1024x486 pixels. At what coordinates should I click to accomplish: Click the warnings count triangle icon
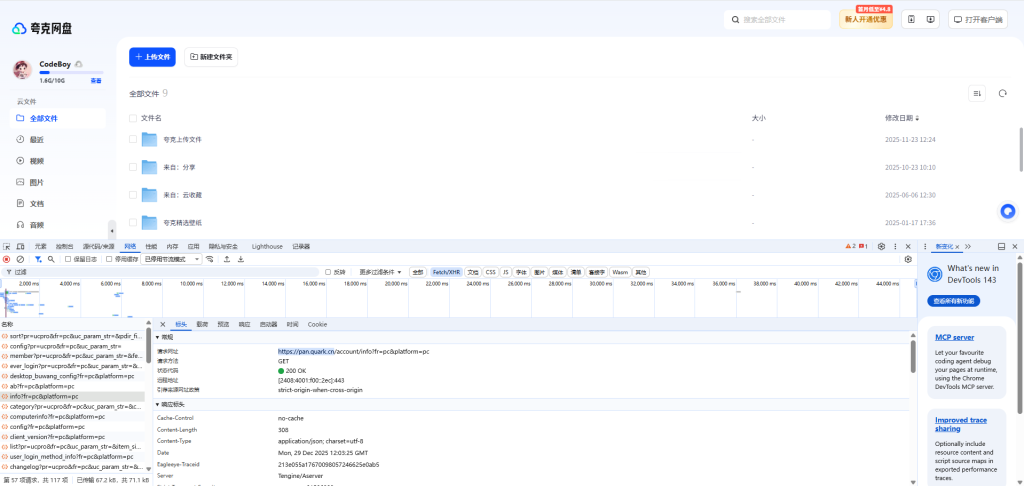click(x=850, y=246)
